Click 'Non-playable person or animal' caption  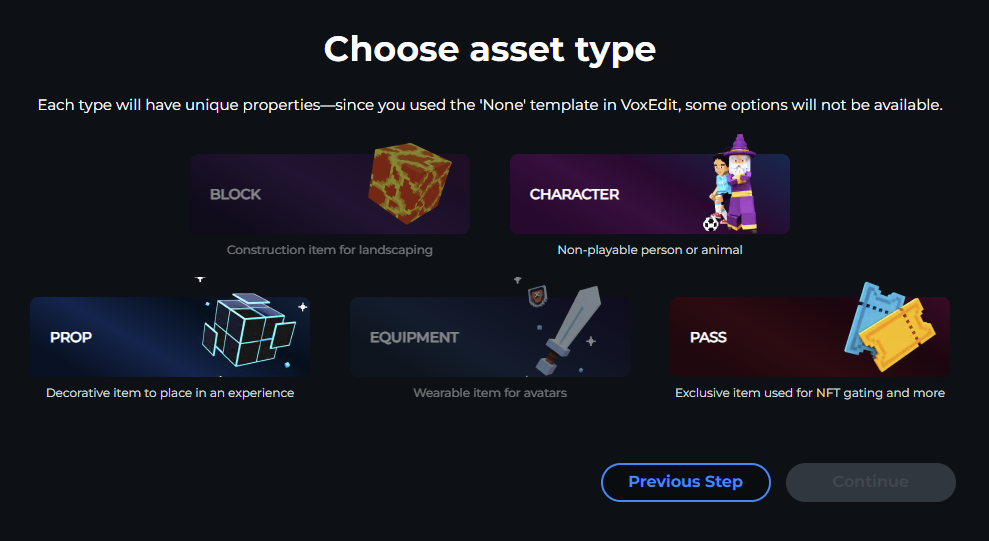coord(650,250)
